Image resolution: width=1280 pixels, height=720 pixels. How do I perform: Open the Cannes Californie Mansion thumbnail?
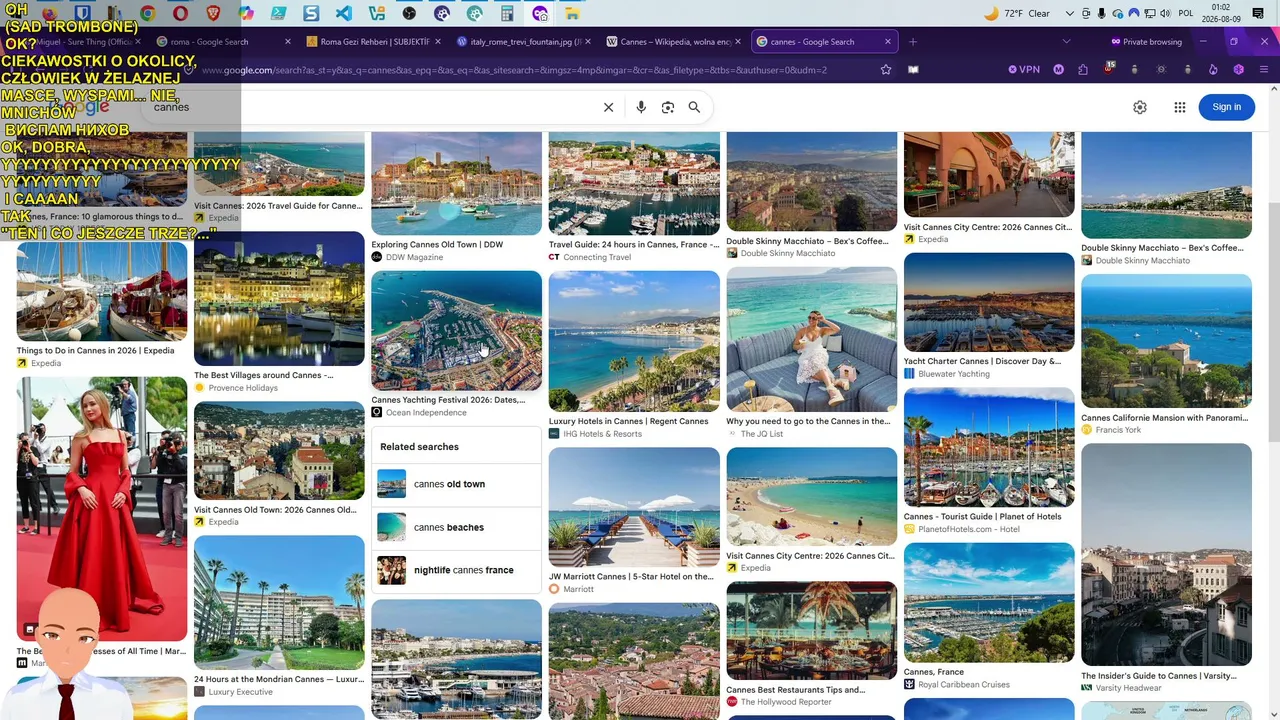point(1166,340)
